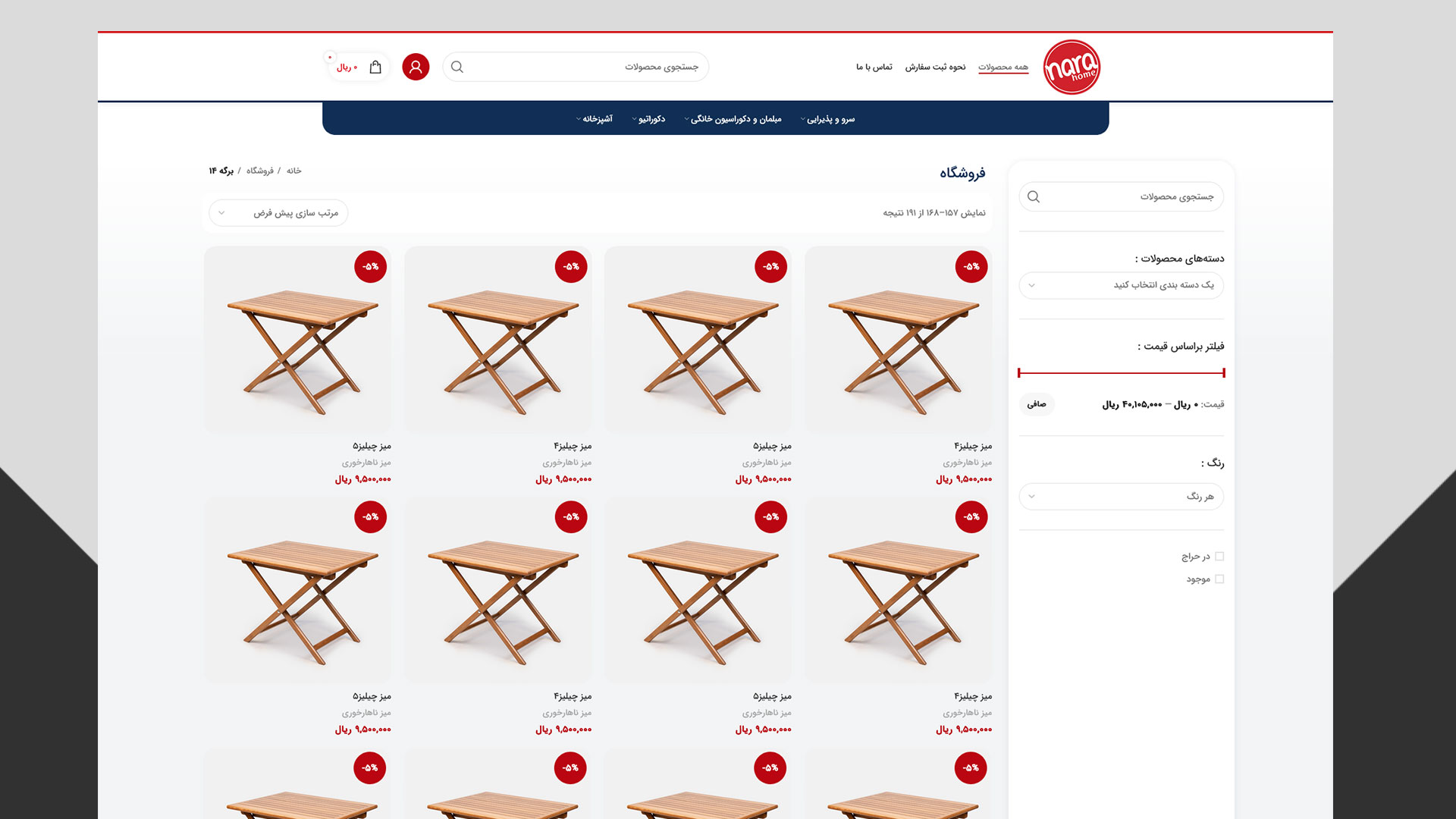Click the header product search field
Screen dimensions: 1456x819
pos(576,67)
